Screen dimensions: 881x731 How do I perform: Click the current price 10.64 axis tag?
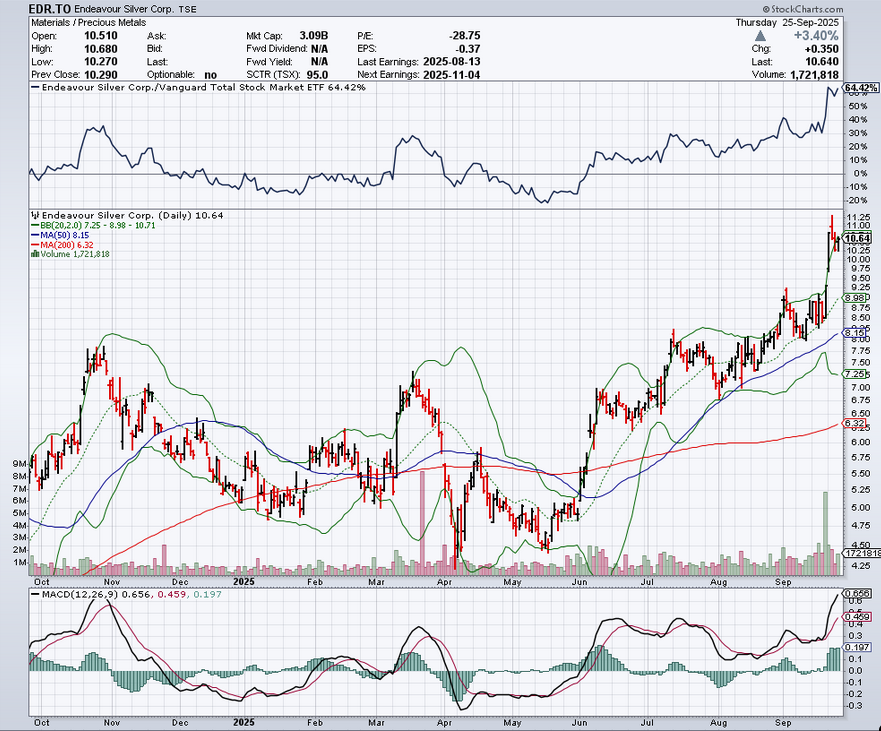pos(858,239)
